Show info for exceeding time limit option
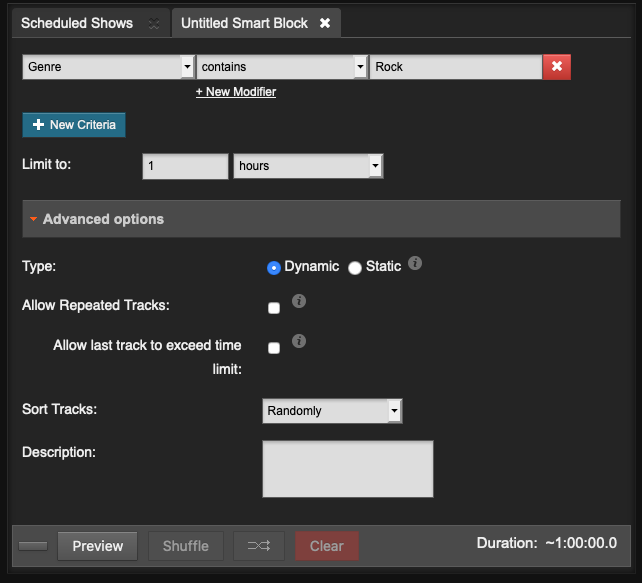Viewport: 642px width, 583px height. click(x=298, y=341)
